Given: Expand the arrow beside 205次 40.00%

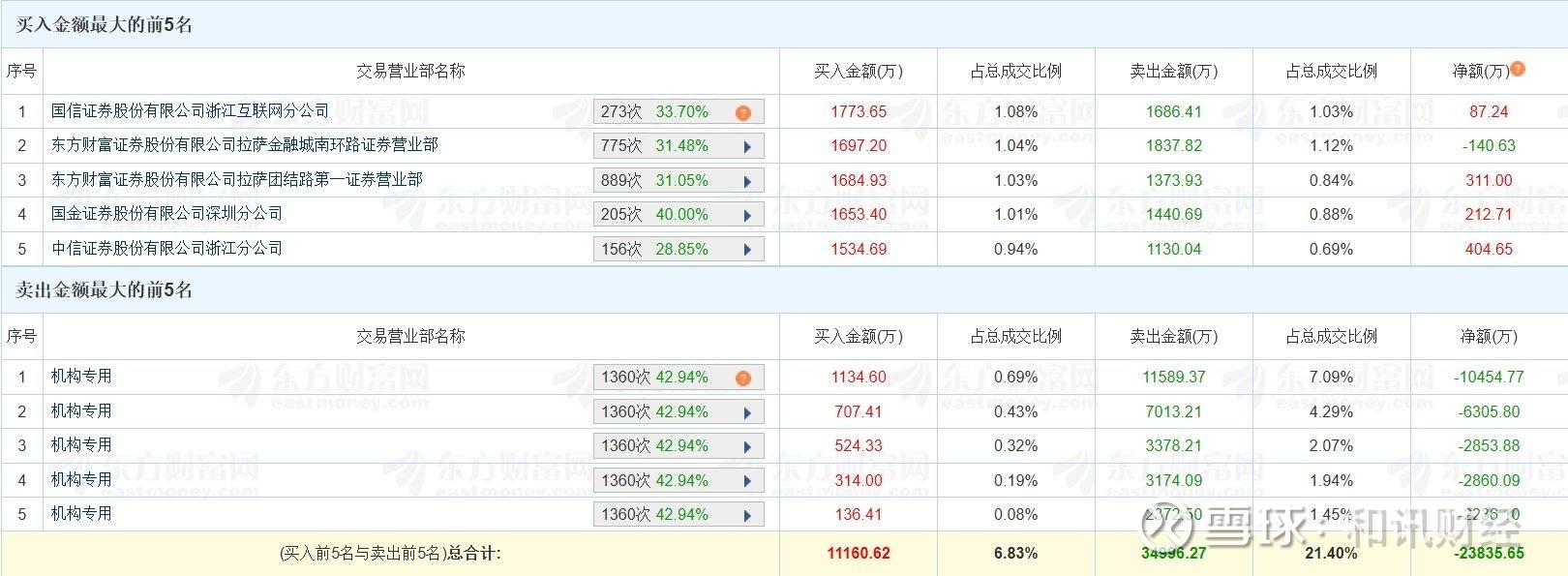Looking at the screenshot, I should tap(747, 215).
